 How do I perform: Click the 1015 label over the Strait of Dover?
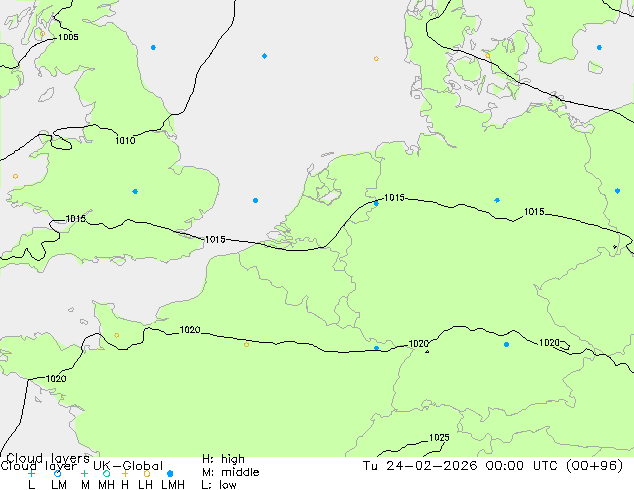(215, 240)
